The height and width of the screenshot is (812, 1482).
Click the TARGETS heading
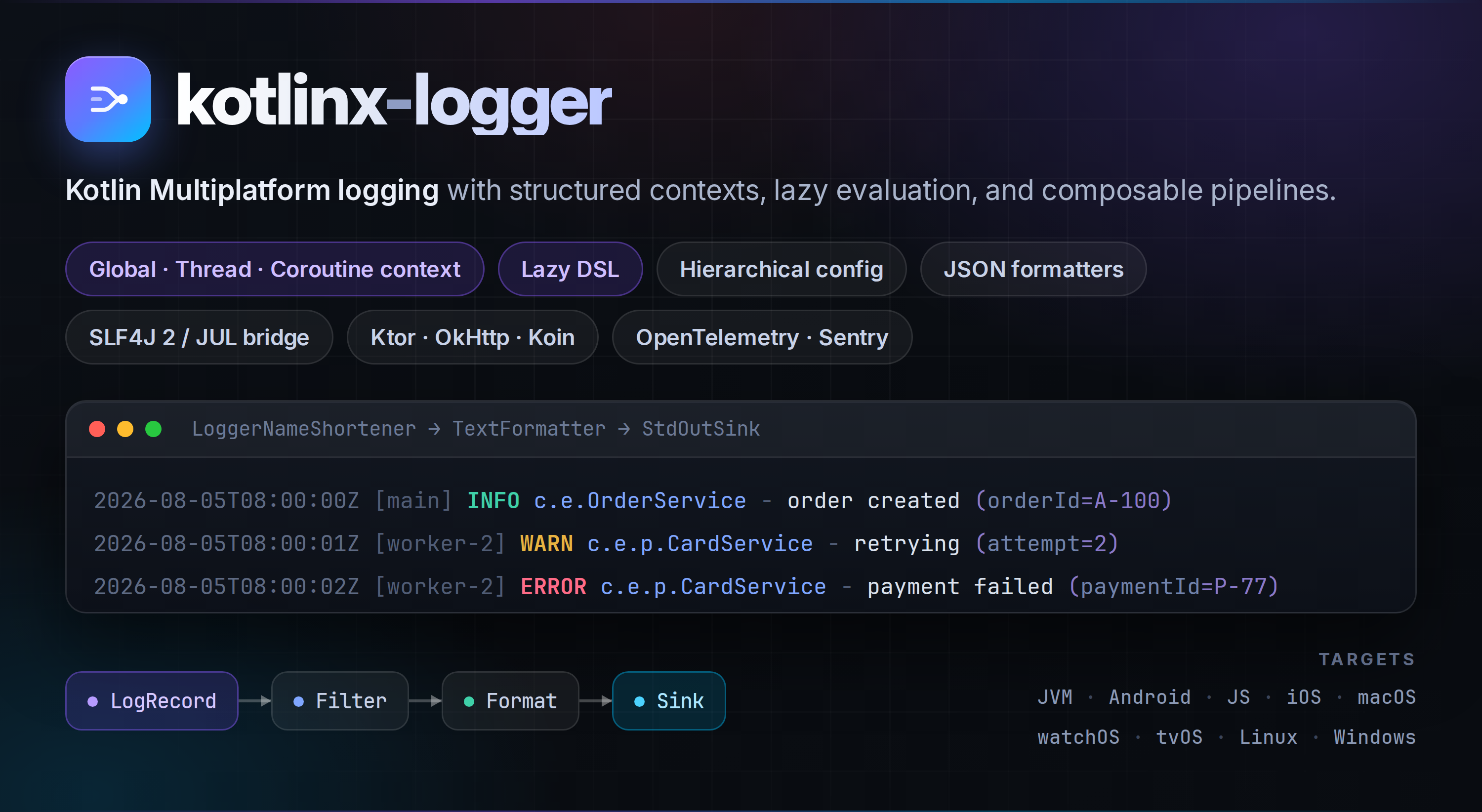point(1366,659)
